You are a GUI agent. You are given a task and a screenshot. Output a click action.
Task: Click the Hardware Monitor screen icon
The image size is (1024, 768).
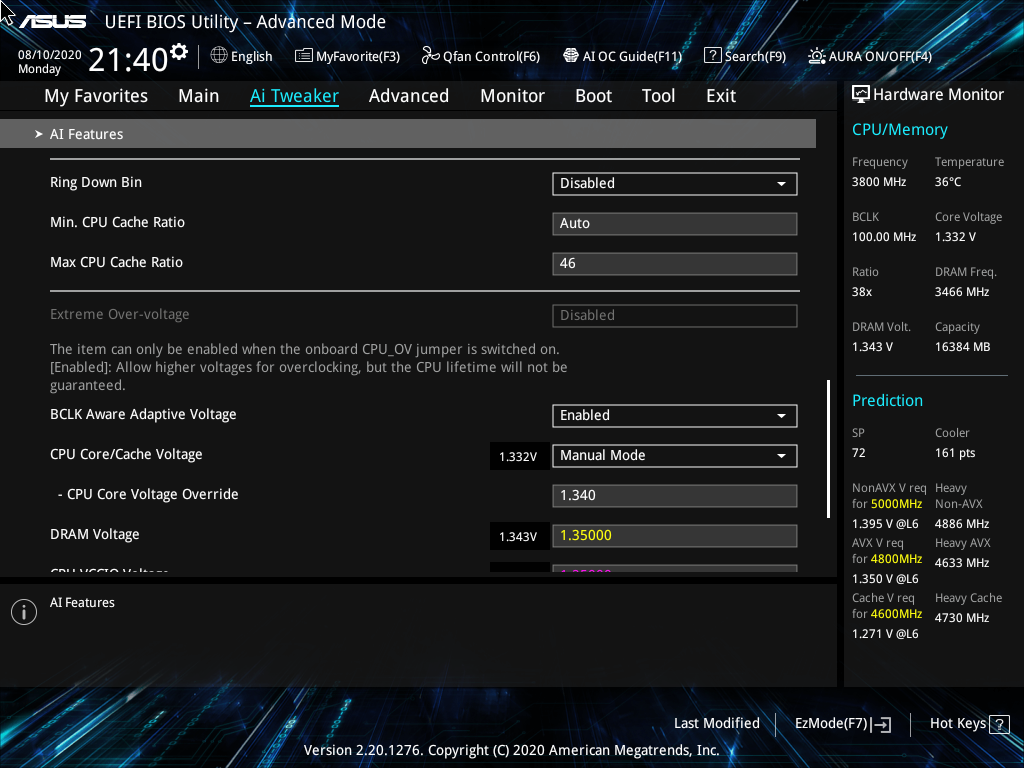[x=861, y=95]
